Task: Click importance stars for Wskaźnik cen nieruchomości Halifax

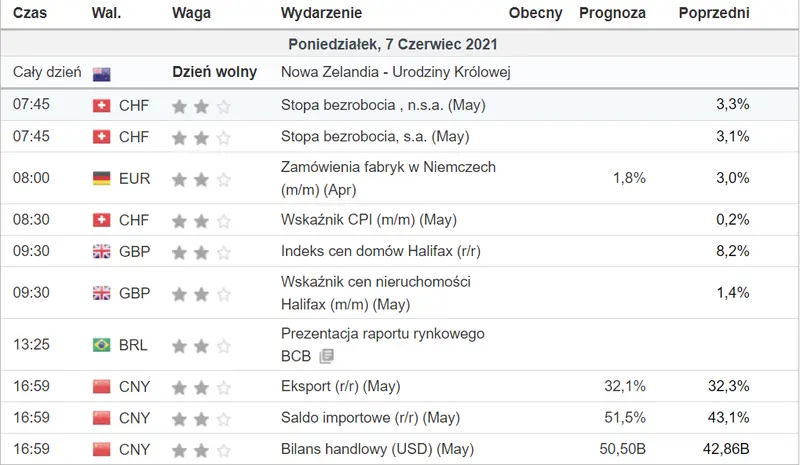Action: coord(201,294)
